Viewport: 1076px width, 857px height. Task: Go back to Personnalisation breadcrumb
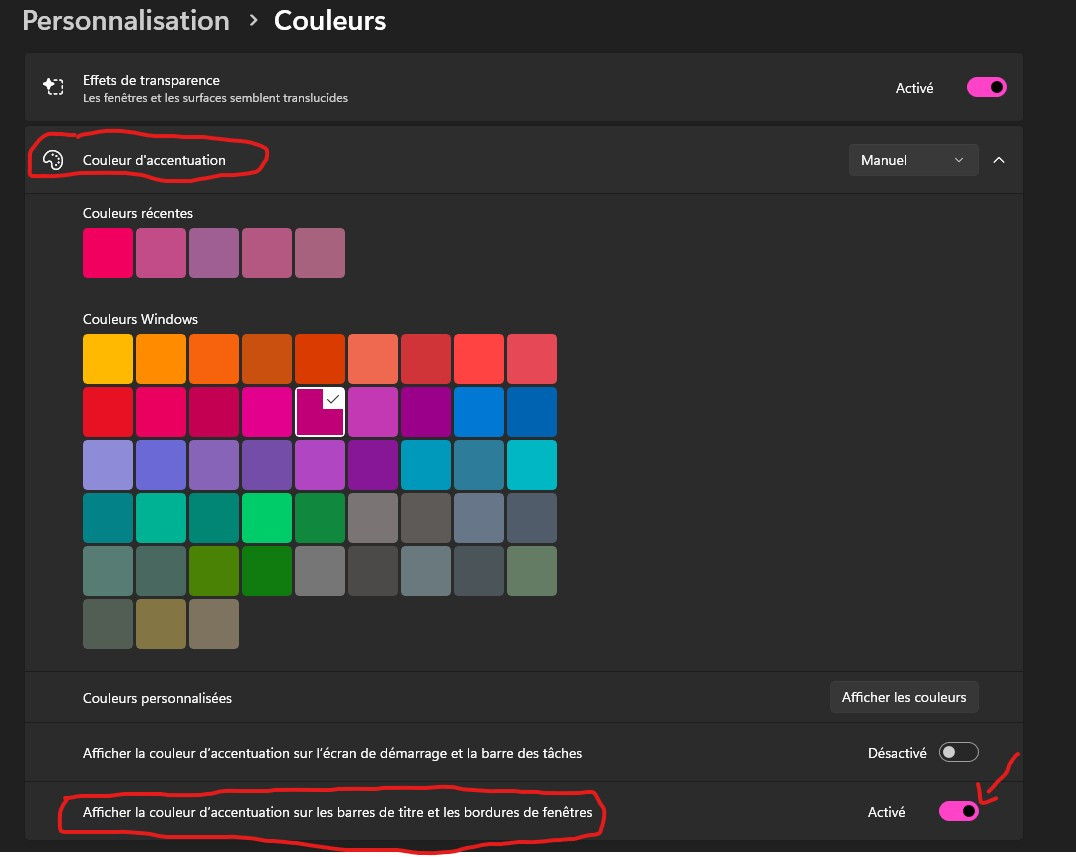pos(126,20)
